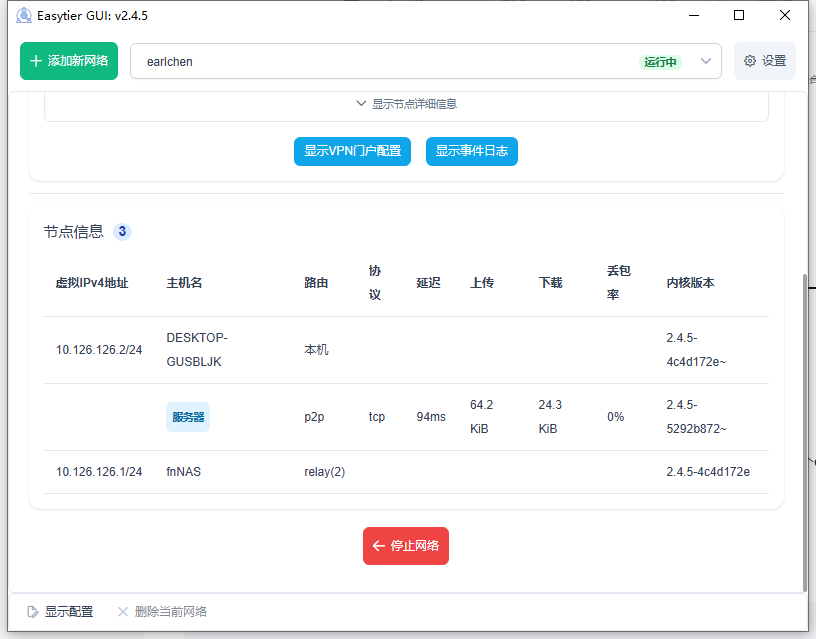Click the 94ms latency value
816x639 pixels.
tap(431, 417)
